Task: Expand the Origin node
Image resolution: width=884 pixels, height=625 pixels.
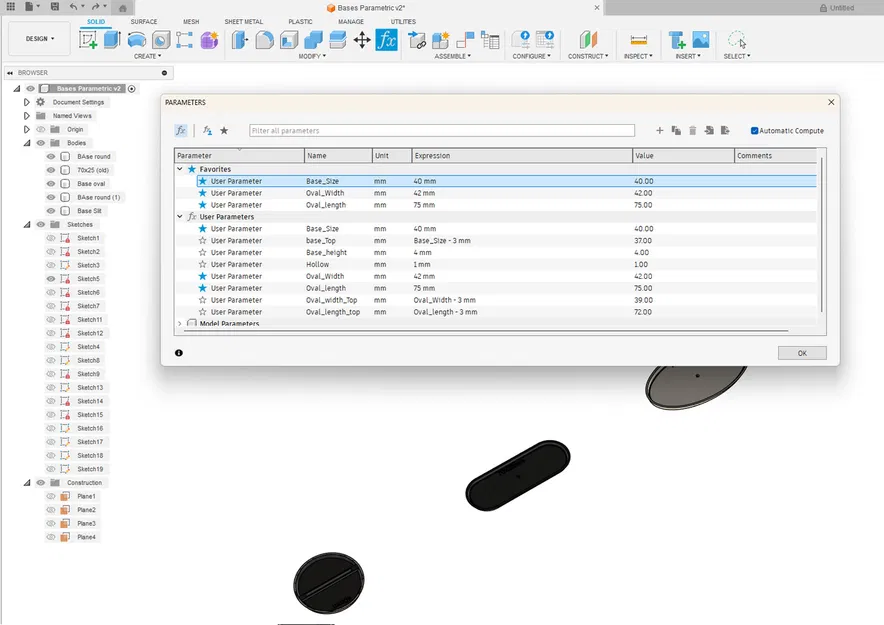Action: point(26,129)
